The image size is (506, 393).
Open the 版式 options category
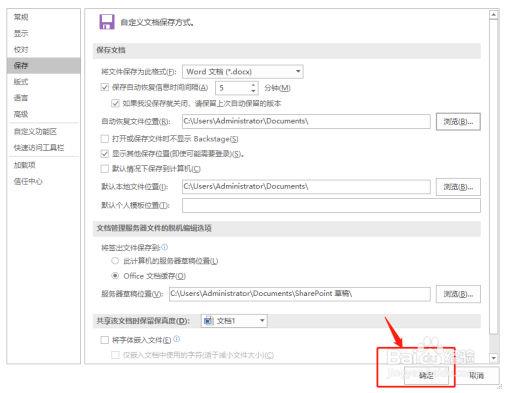pos(21,82)
